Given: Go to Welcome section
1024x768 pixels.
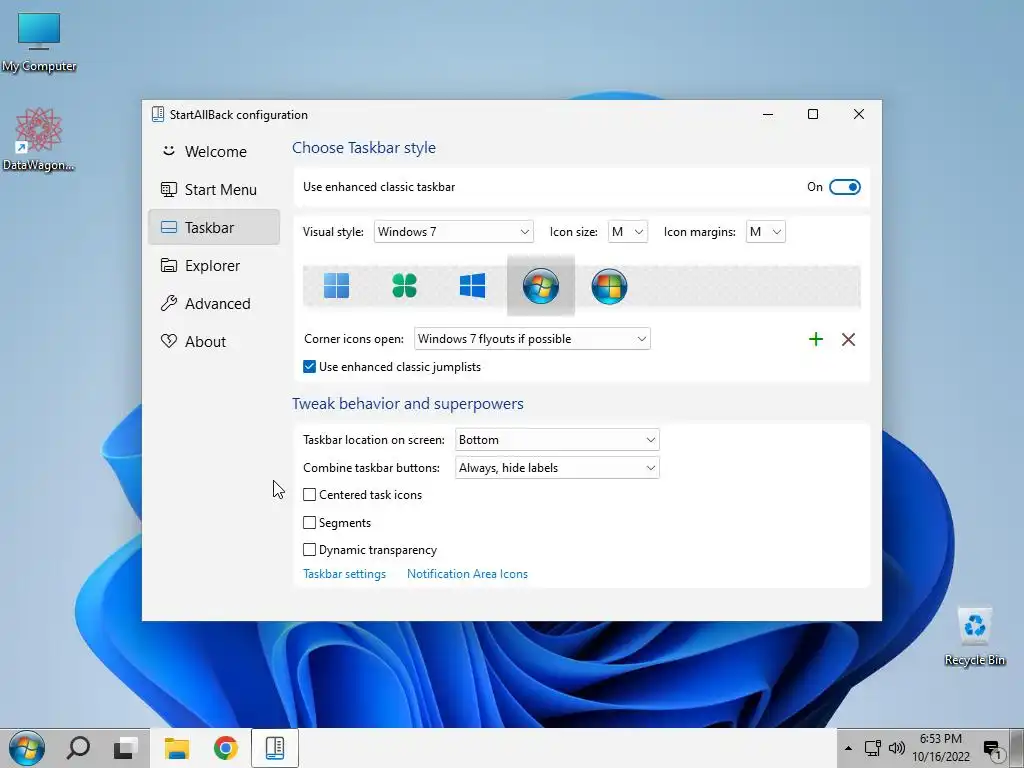Looking at the screenshot, I should (x=214, y=152).
